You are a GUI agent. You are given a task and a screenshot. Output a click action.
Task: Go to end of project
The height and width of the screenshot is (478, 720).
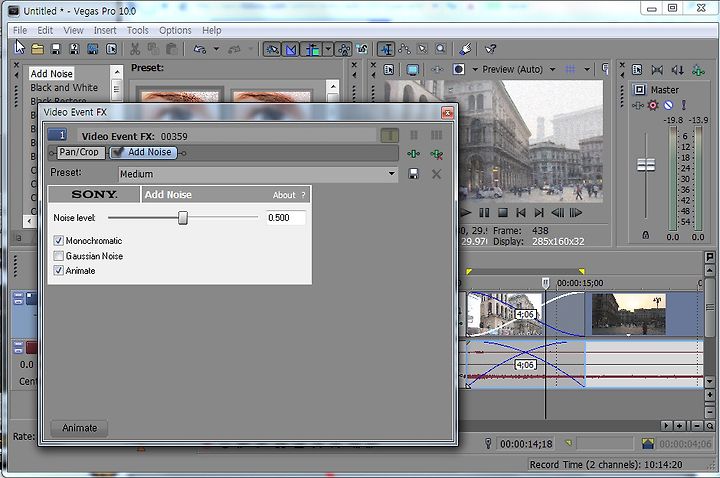point(539,213)
